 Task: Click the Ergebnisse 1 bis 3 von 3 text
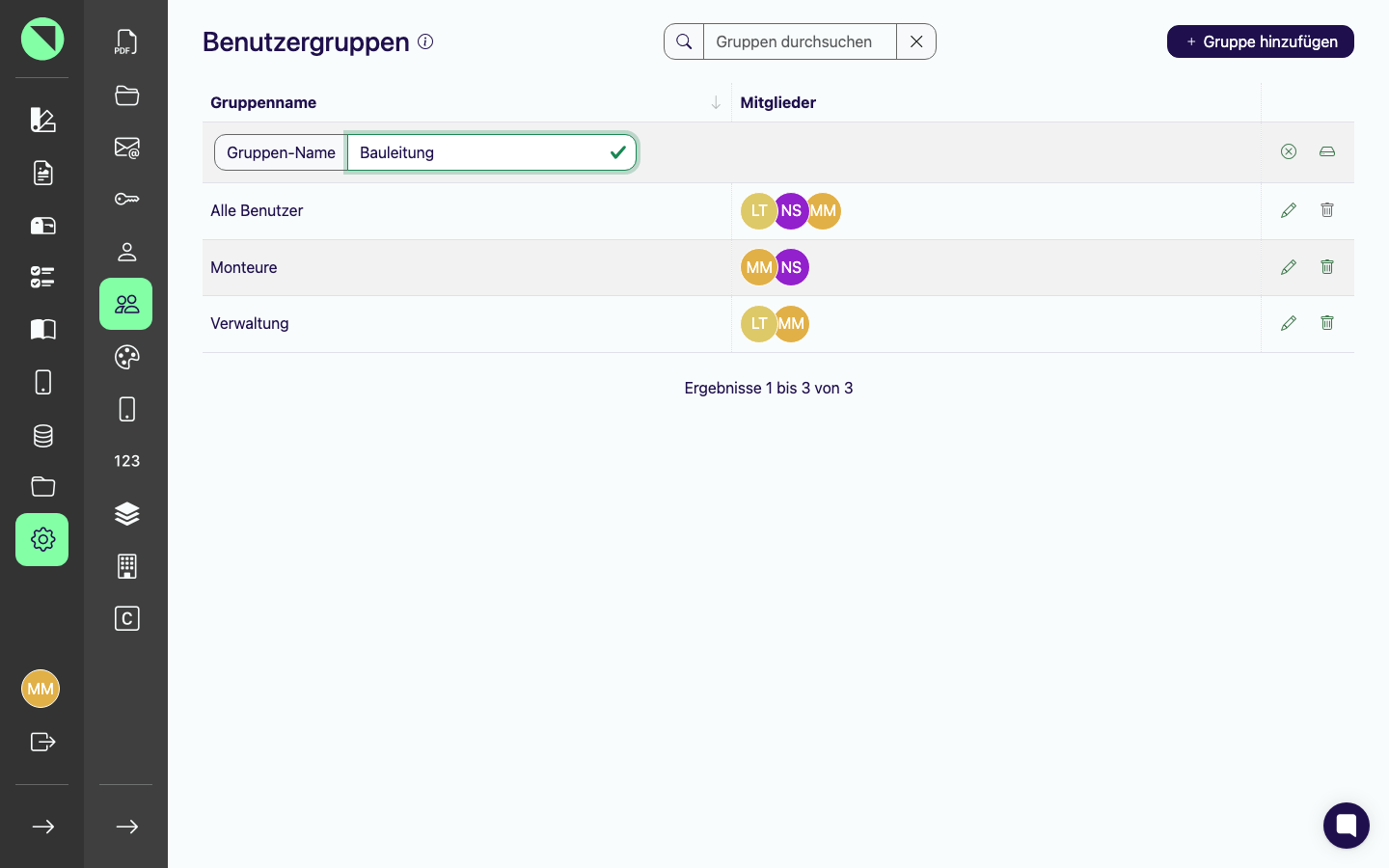[769, 388]
